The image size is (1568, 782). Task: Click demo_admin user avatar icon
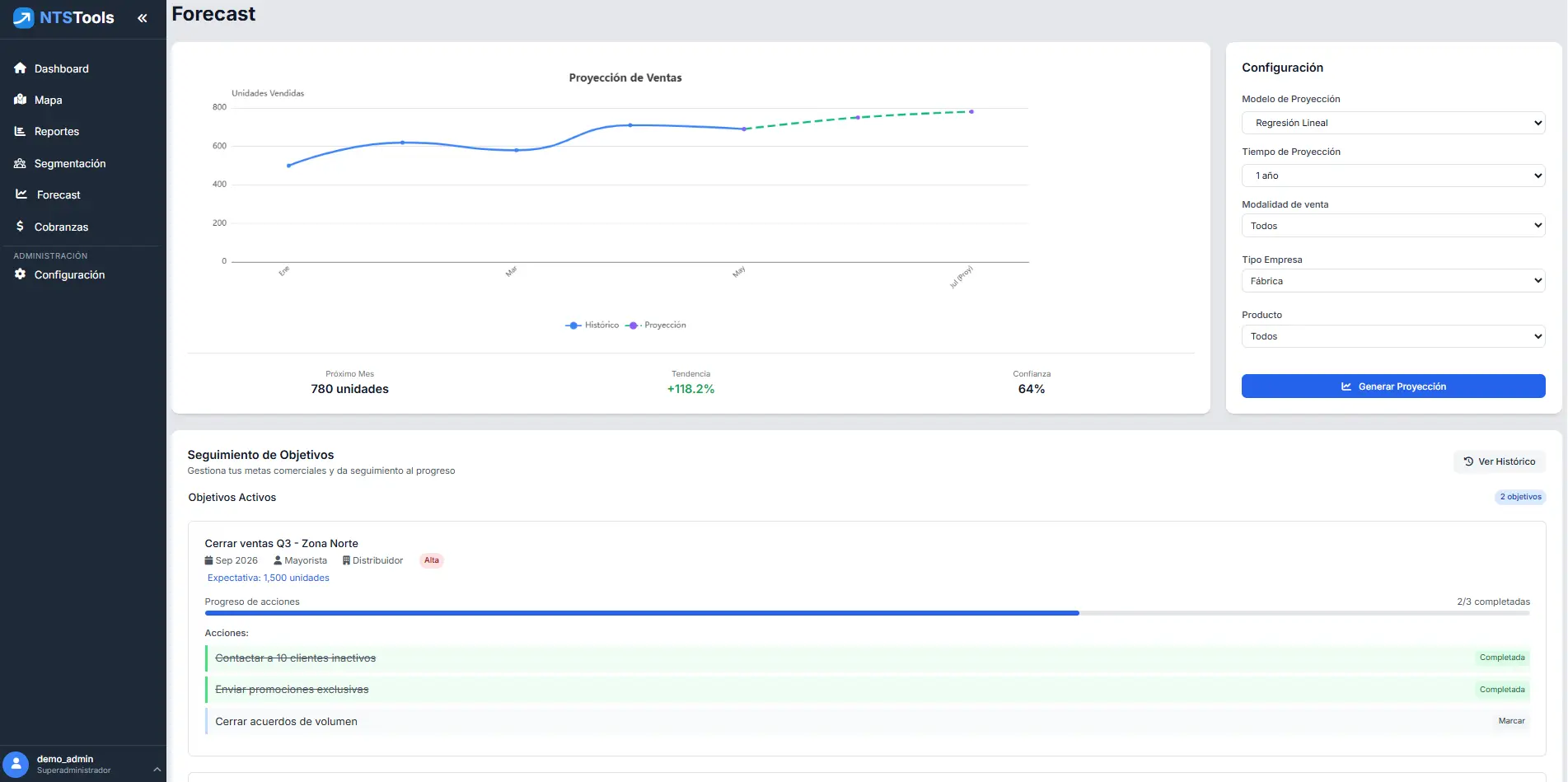pos(16,764)
